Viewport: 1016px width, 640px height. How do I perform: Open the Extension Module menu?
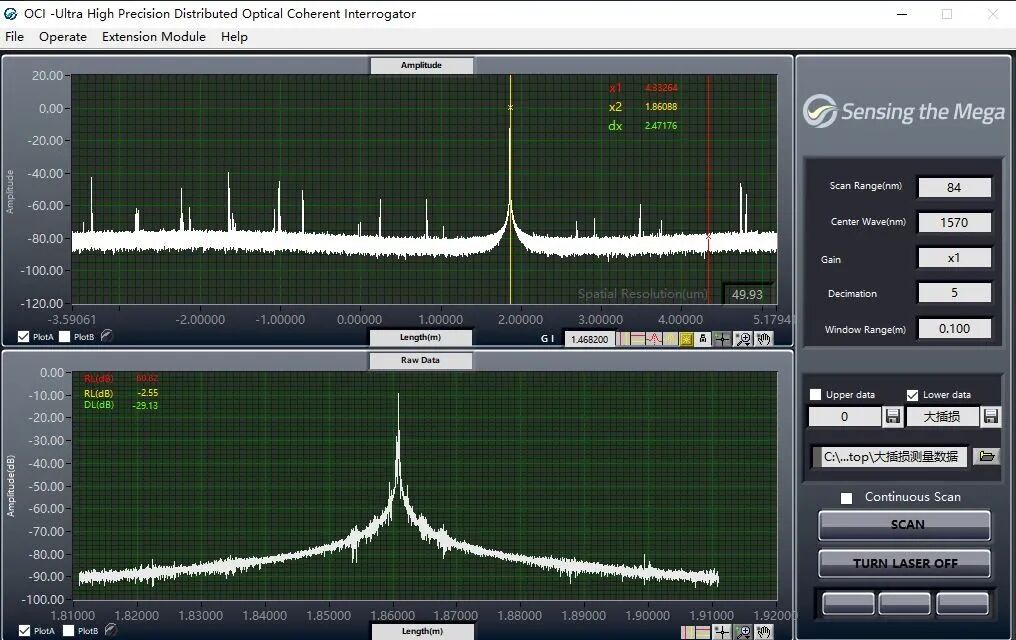154,37
